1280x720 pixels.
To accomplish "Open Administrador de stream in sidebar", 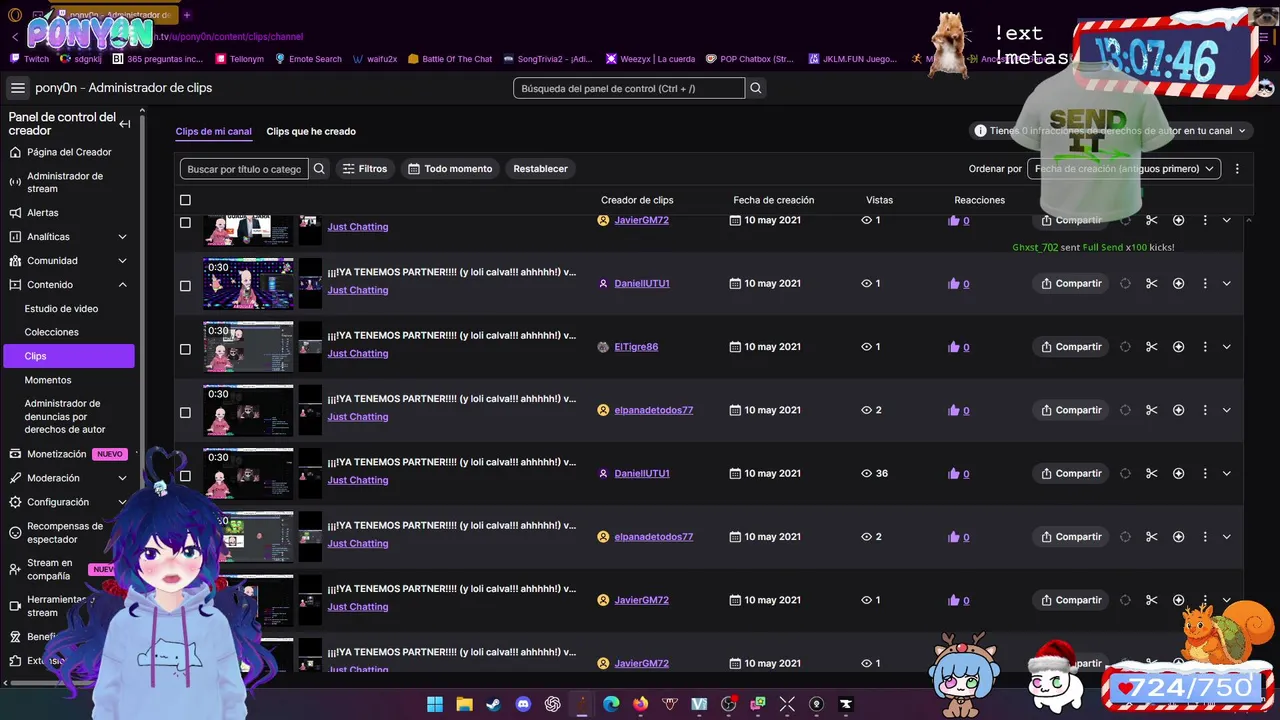I will pyautogui.click(x=65, y=182).
